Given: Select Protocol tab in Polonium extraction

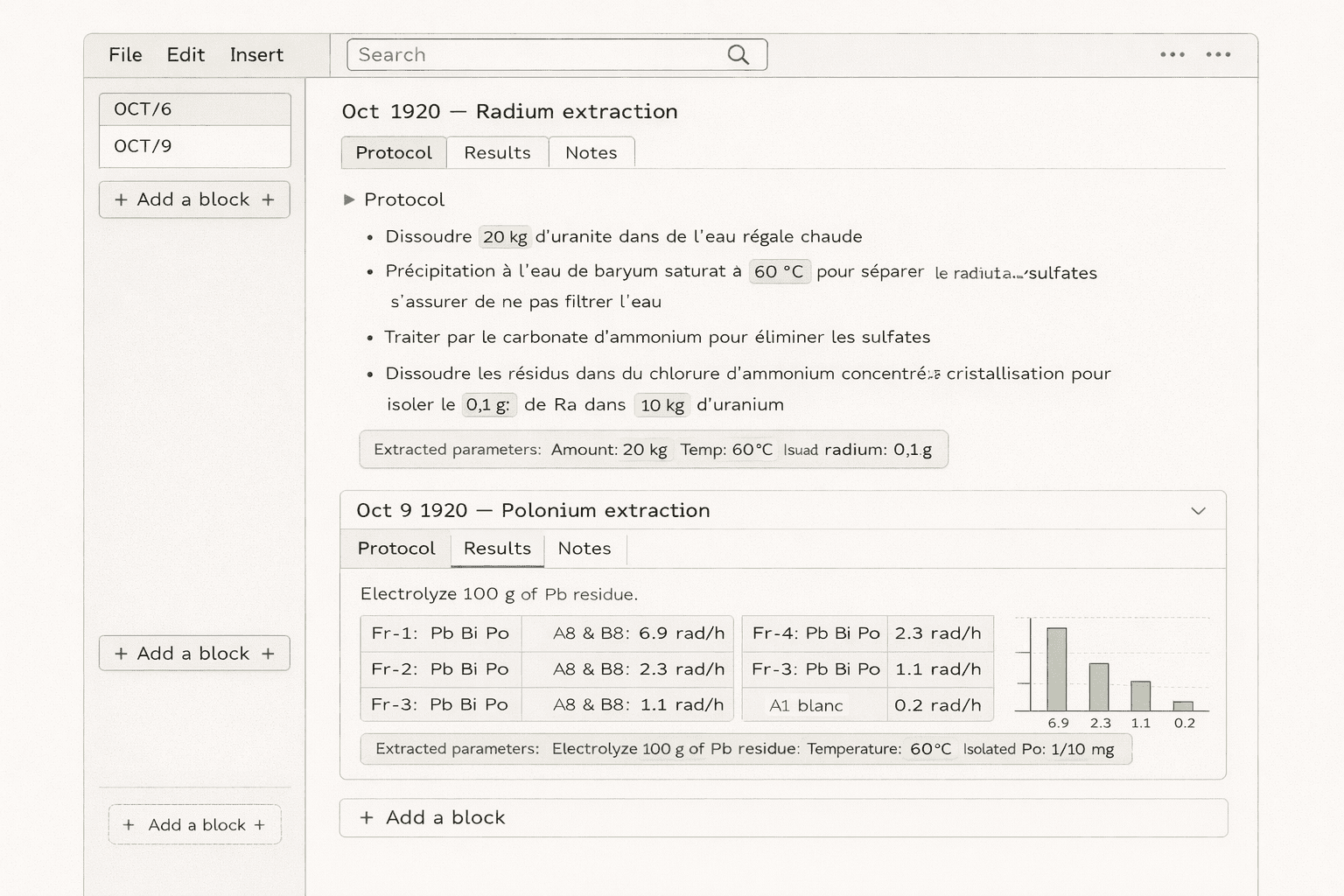Looking at the screenshot, I should (395, 549).
